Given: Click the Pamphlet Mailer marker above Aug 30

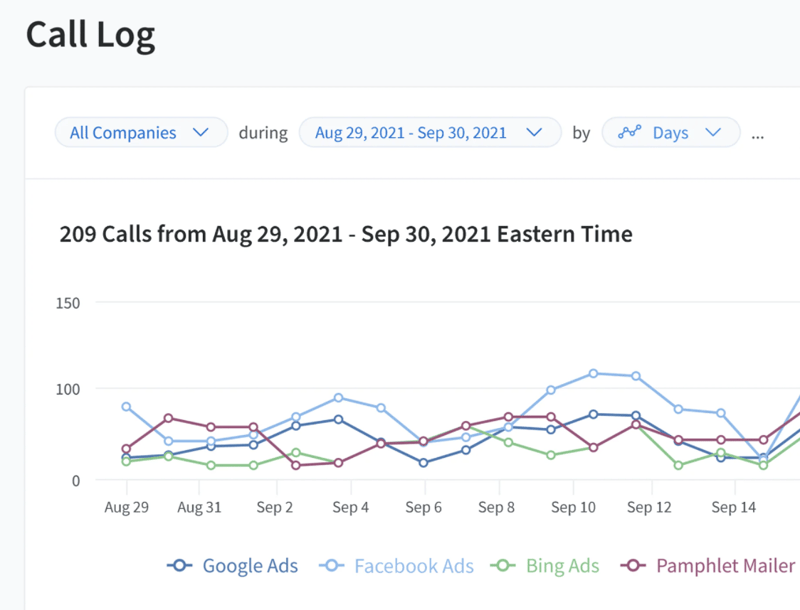Looking at the screenshot, I should click(x=166, y=417).
